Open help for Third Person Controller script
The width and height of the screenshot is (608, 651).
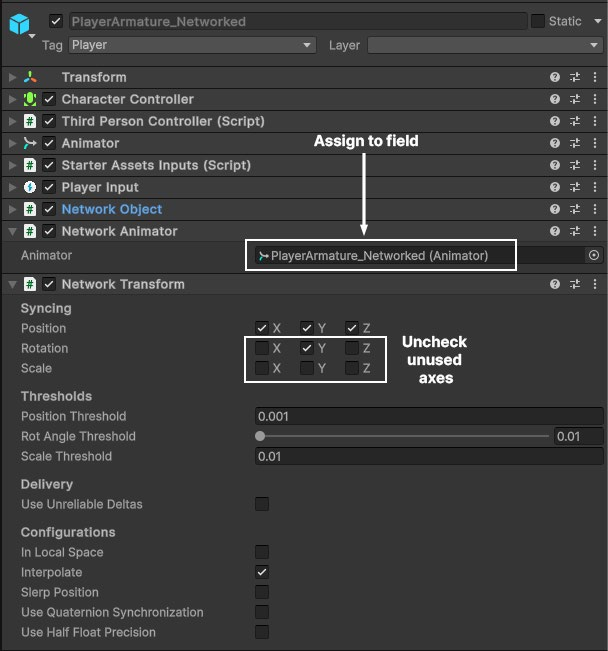pos(555,121)
